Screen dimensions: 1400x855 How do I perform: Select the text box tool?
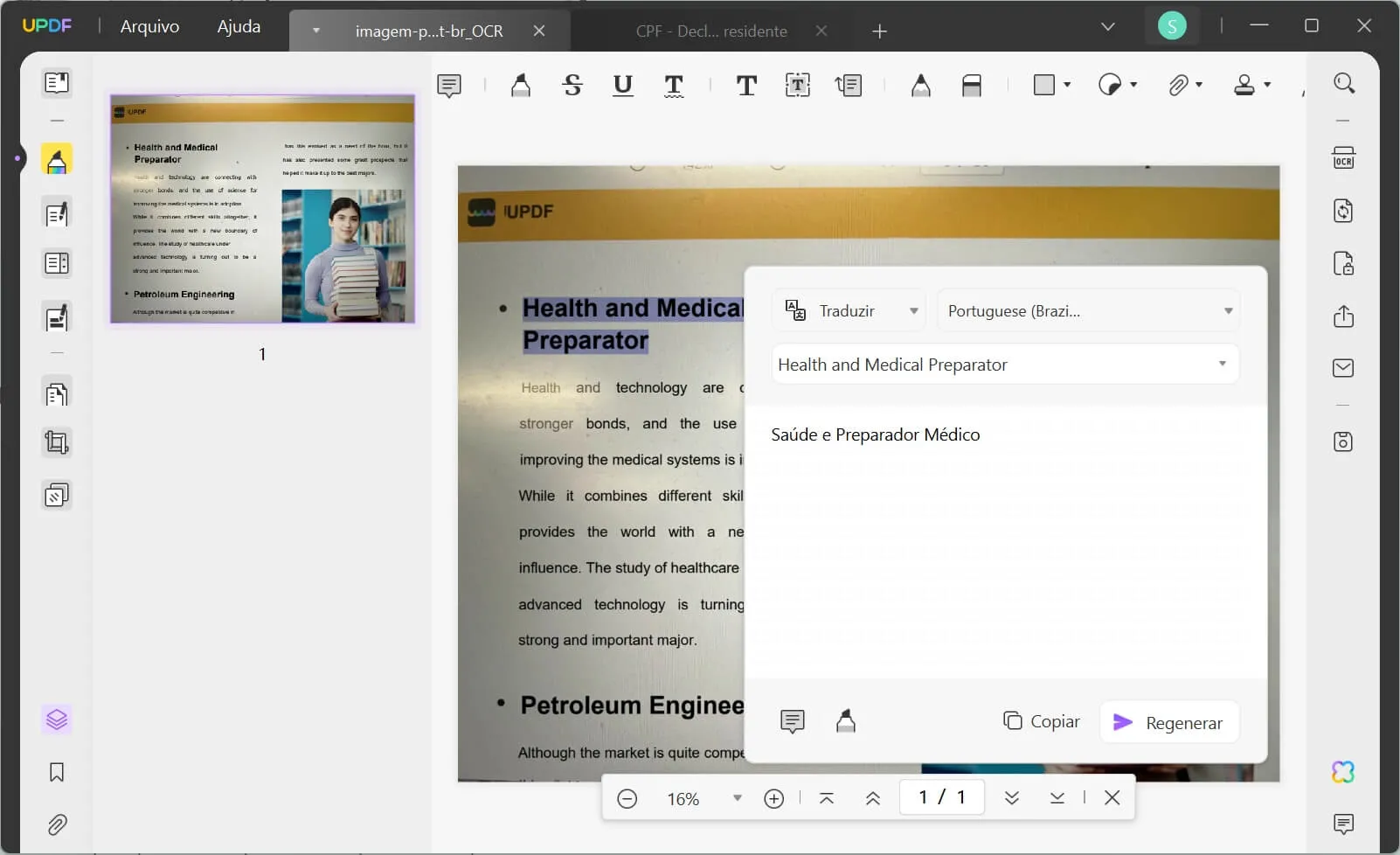pyautogui.click(x=797, y=85)
